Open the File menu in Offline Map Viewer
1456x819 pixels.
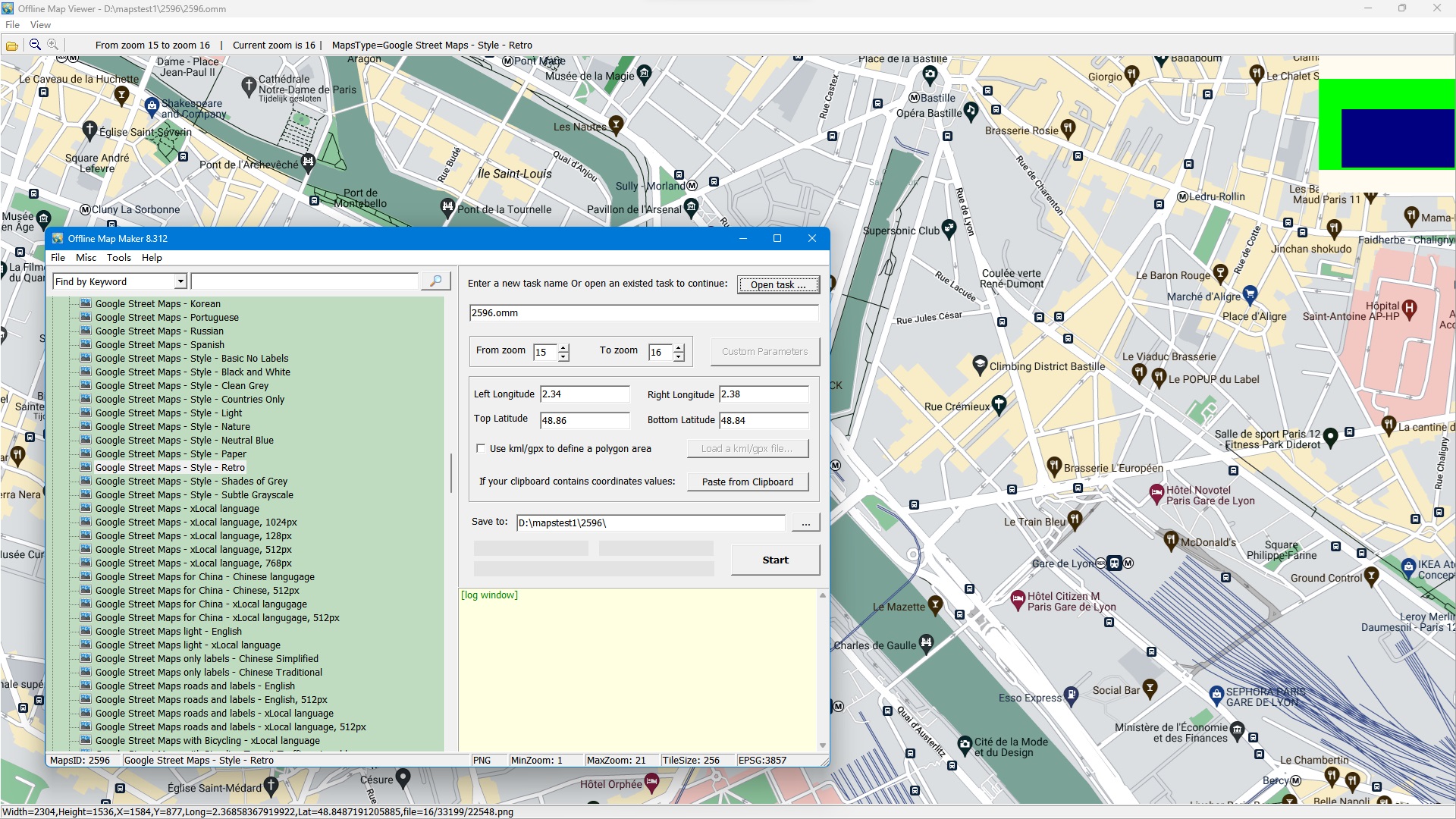tap(12, 24)
